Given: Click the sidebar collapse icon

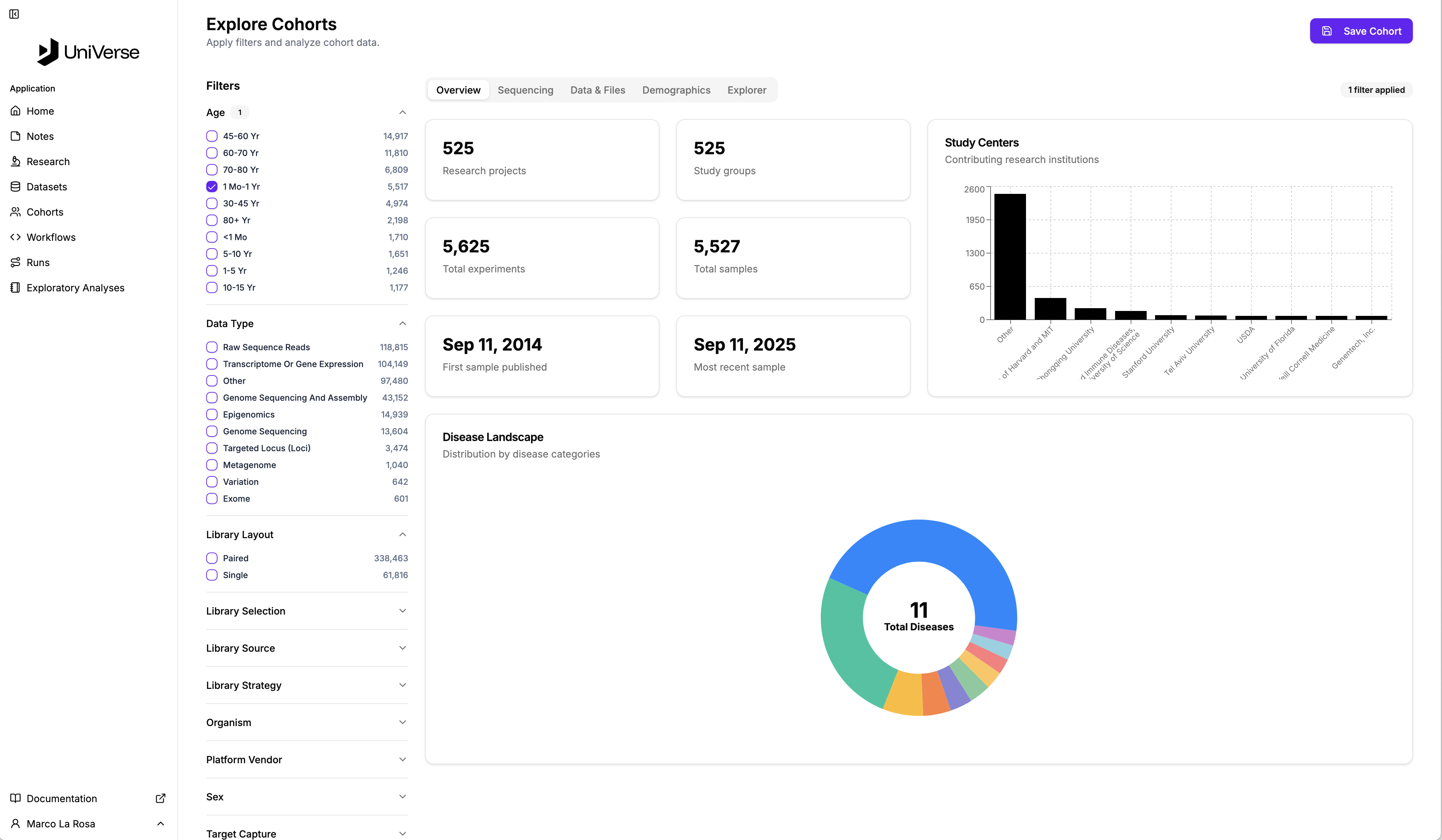Looking at the screenshot, I should 14,14.
